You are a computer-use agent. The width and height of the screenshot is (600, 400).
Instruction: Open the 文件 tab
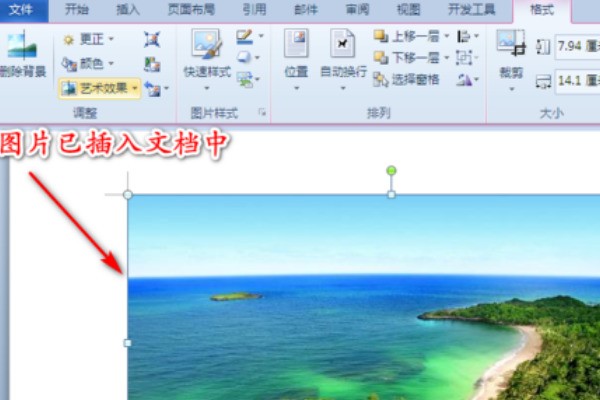(22, 10)
